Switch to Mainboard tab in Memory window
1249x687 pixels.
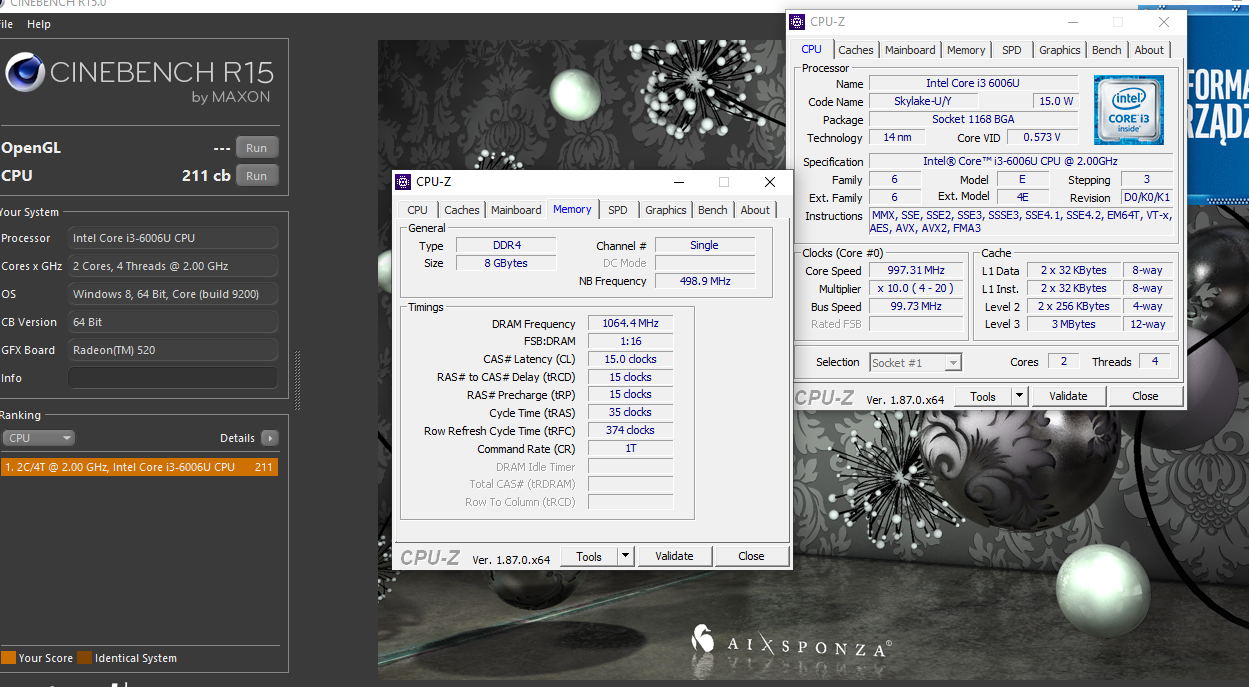click(x=516, y=210)
